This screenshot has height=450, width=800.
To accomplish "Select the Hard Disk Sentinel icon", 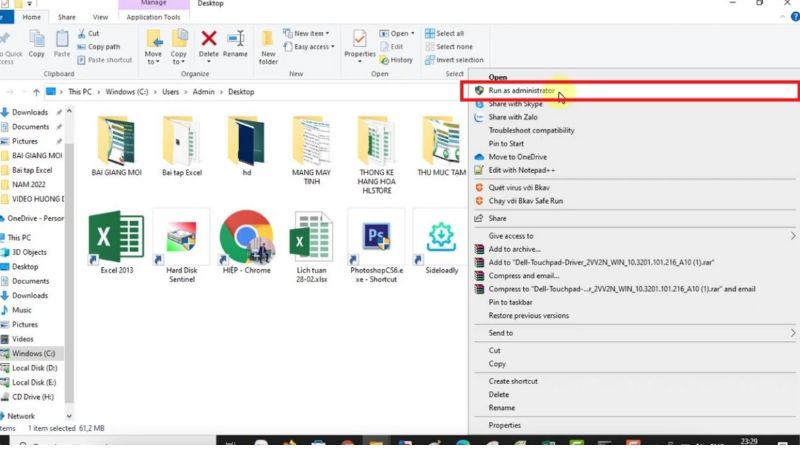I will tap(181, 236).
